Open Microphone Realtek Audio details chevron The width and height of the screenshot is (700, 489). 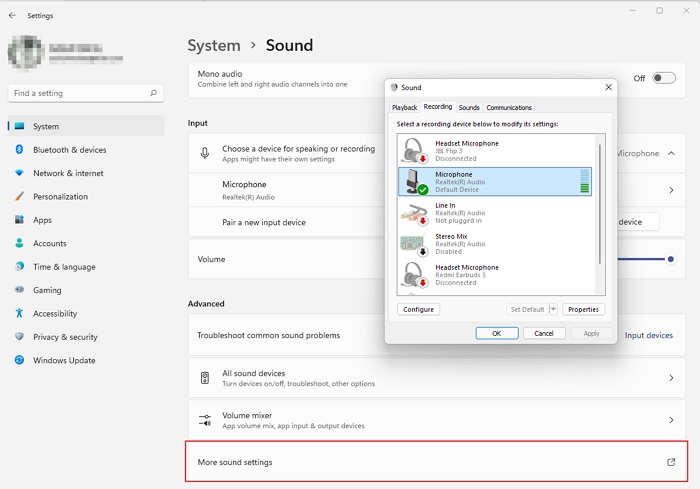point(671,190)
